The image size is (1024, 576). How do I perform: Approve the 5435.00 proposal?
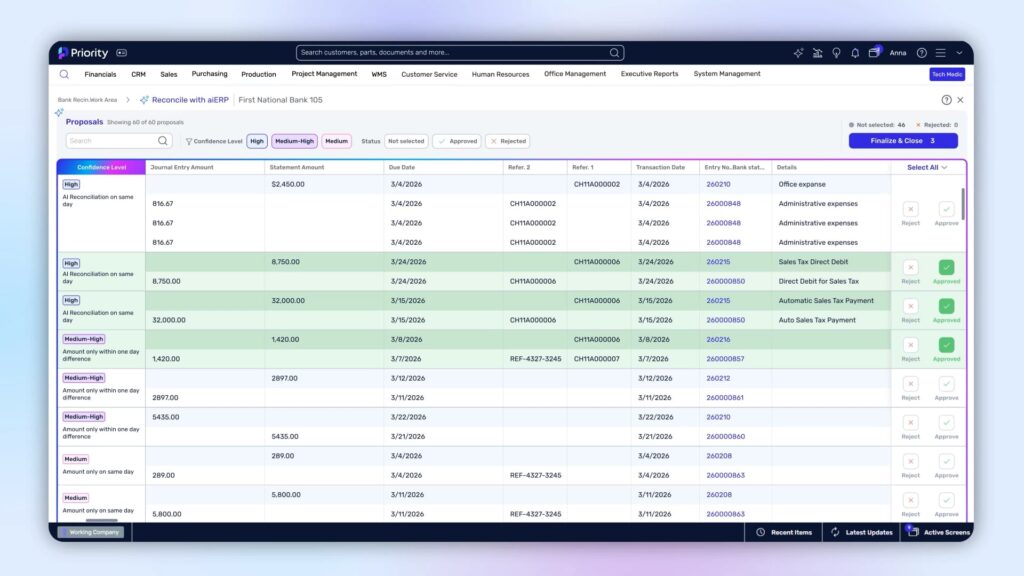pyautogui.click(x=946, y=423)
